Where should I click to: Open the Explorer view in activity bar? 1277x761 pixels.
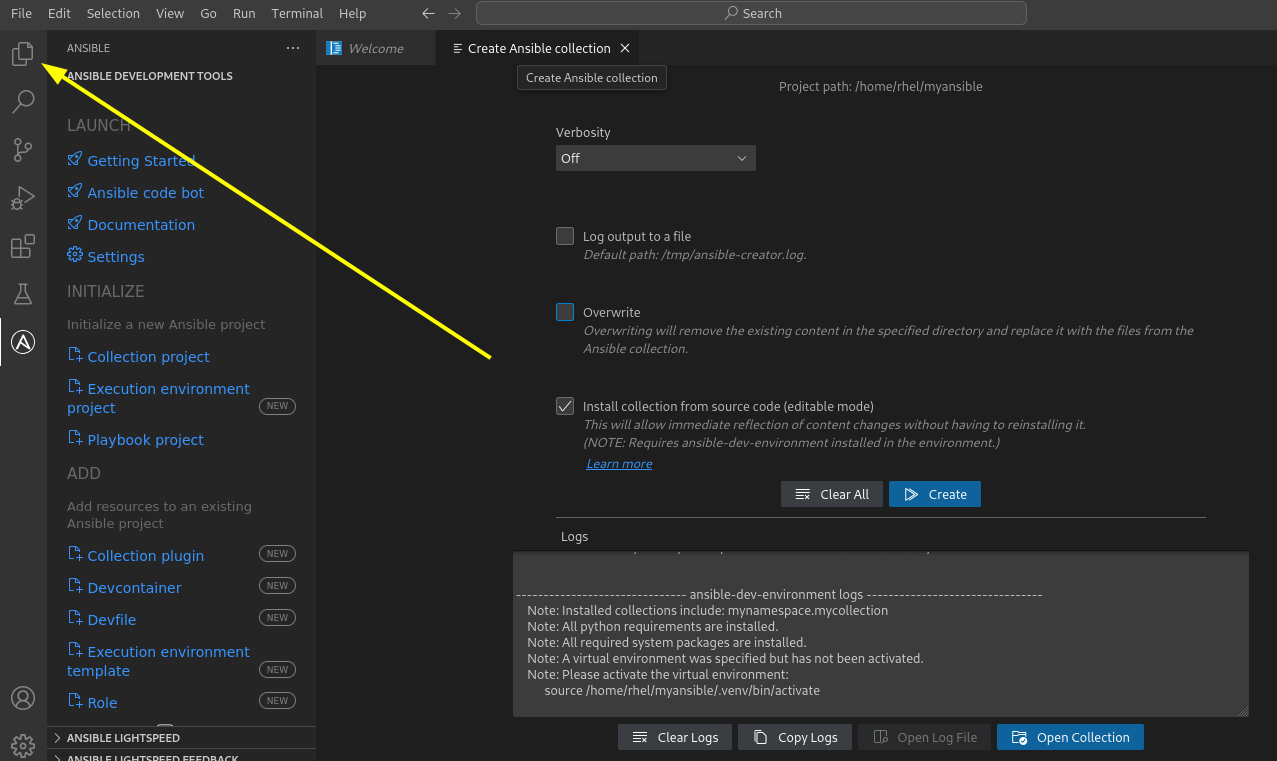pyautogui.click(x=23, y=54)
